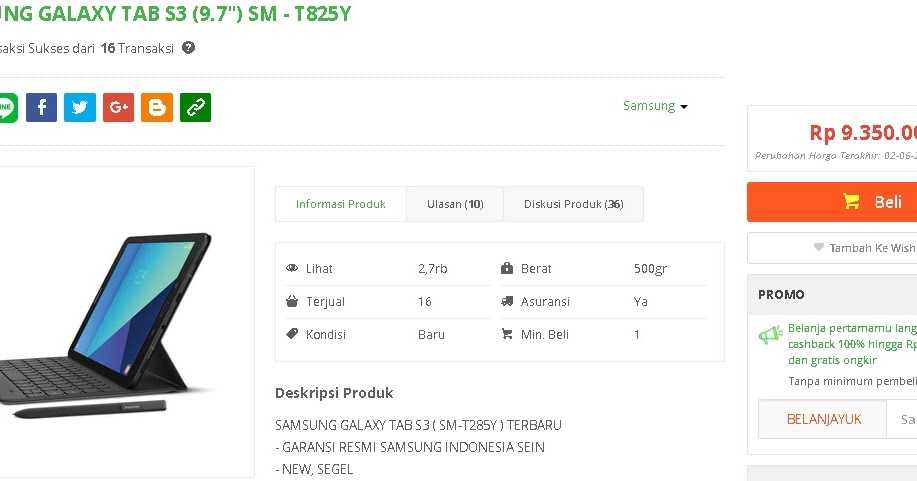917x481 pixels.
Task: Expand the Samsung category dropdown
Action: [x=655, y=106]
